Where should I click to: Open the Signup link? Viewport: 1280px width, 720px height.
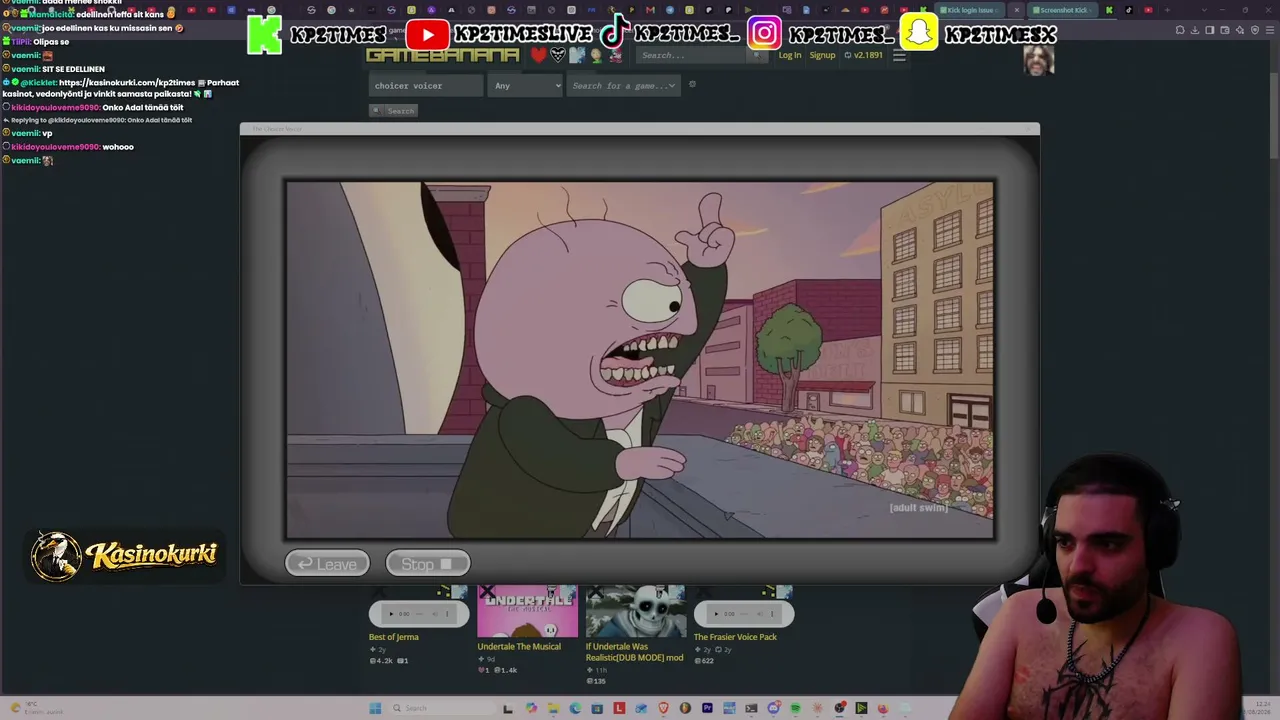click(822, 55)
